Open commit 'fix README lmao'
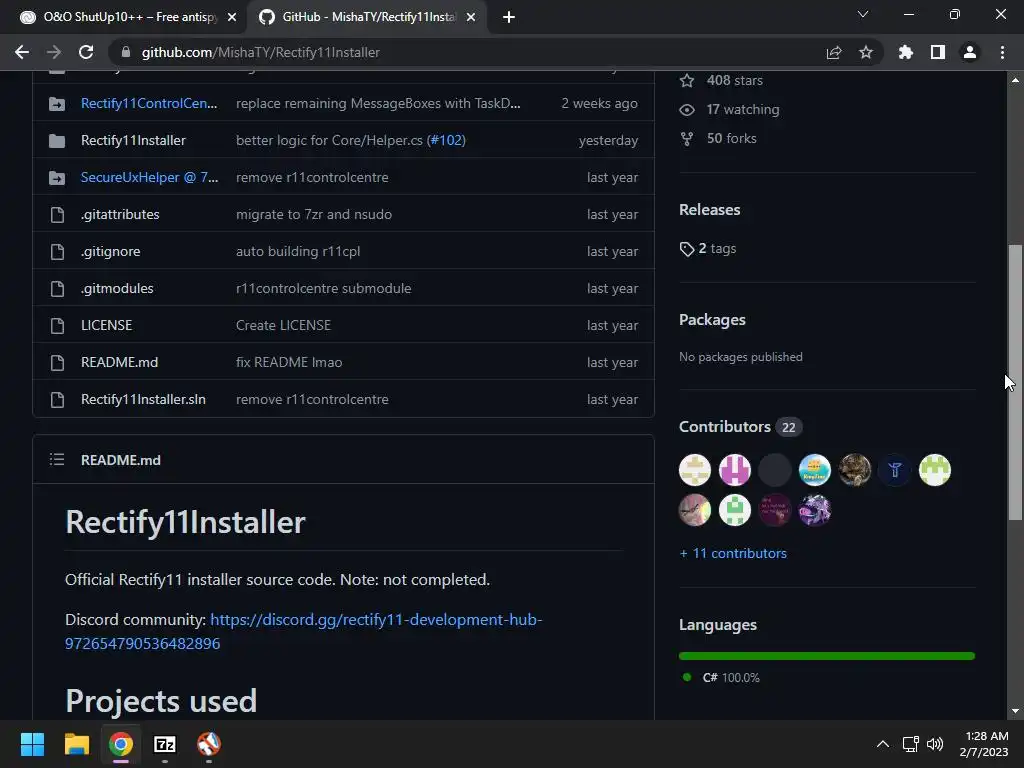1024x768 pixels. click(x=289, y=362)
